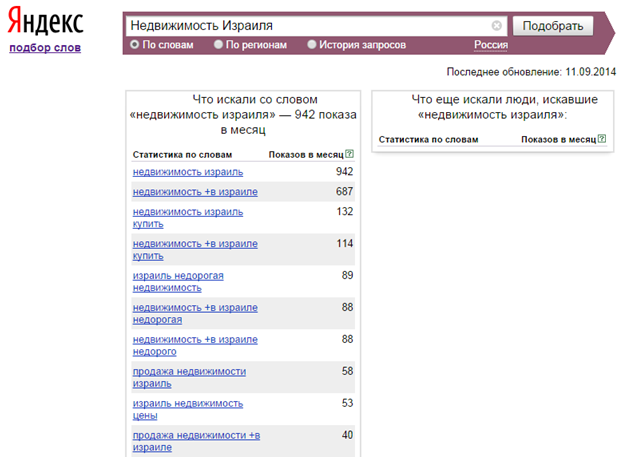Open израиль недвижимость цены link

pyautogui.click(x=188, y=410)
